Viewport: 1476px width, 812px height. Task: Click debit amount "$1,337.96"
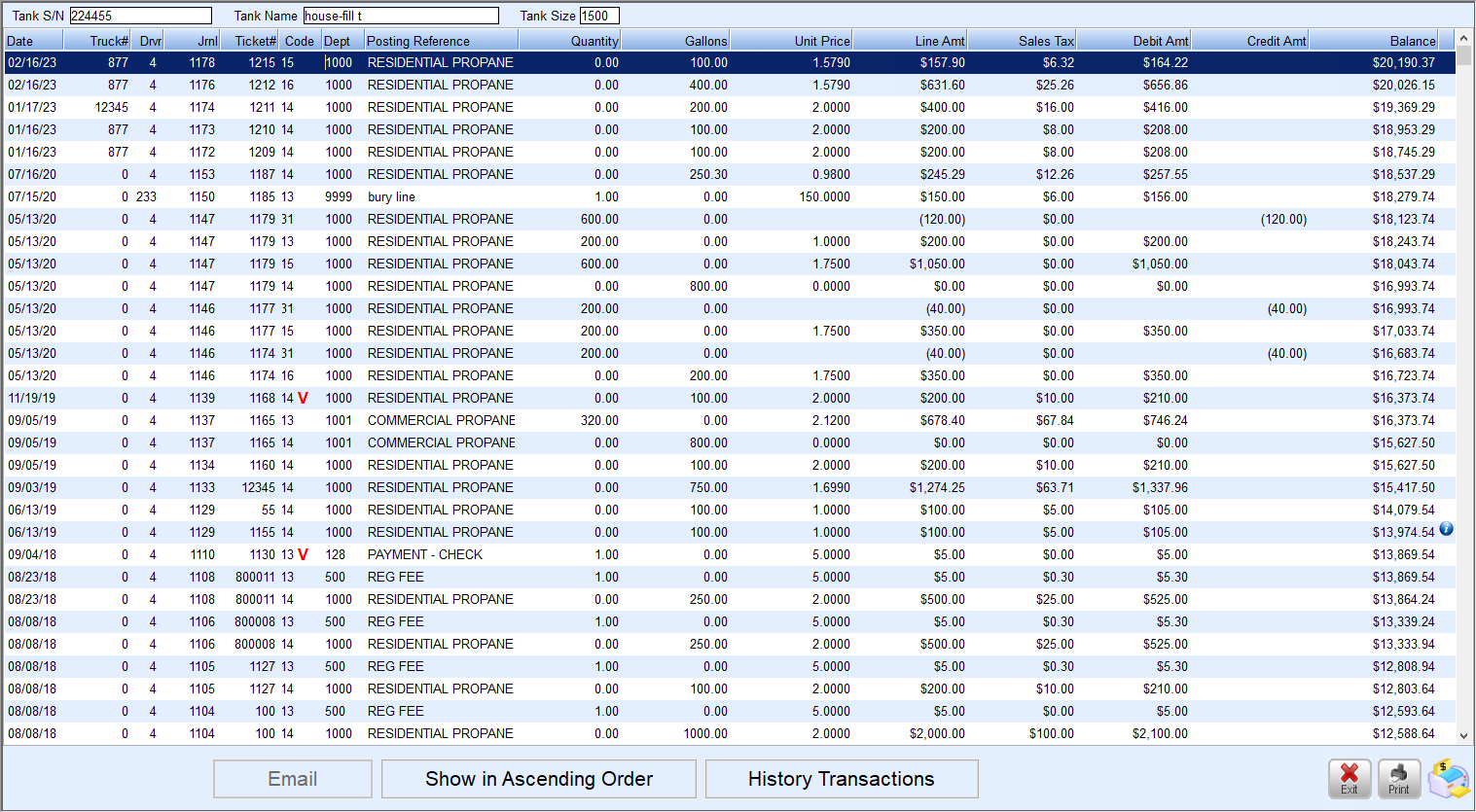click(1160, 487)
